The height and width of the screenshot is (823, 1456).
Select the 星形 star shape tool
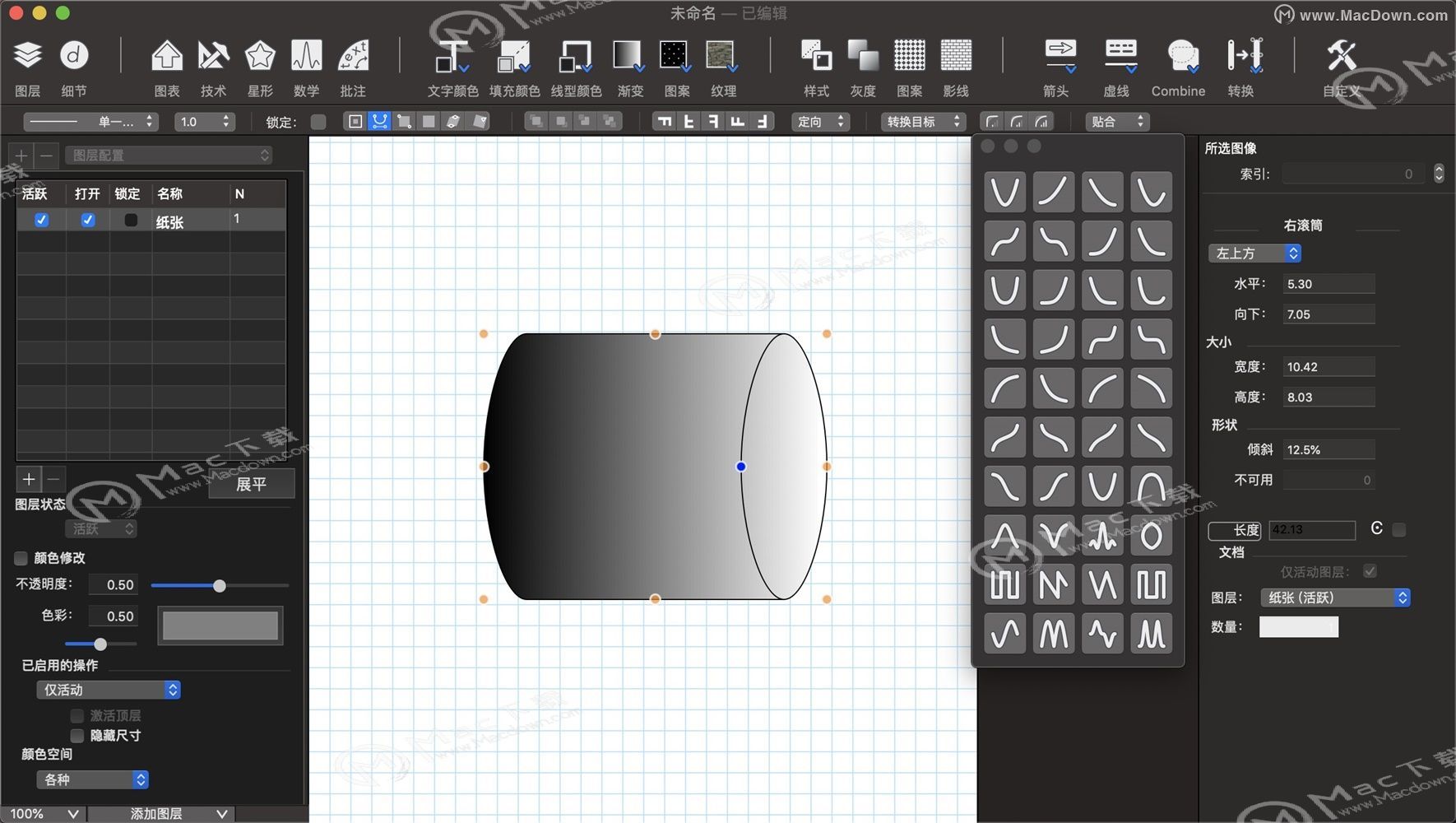tap(260, 56)
